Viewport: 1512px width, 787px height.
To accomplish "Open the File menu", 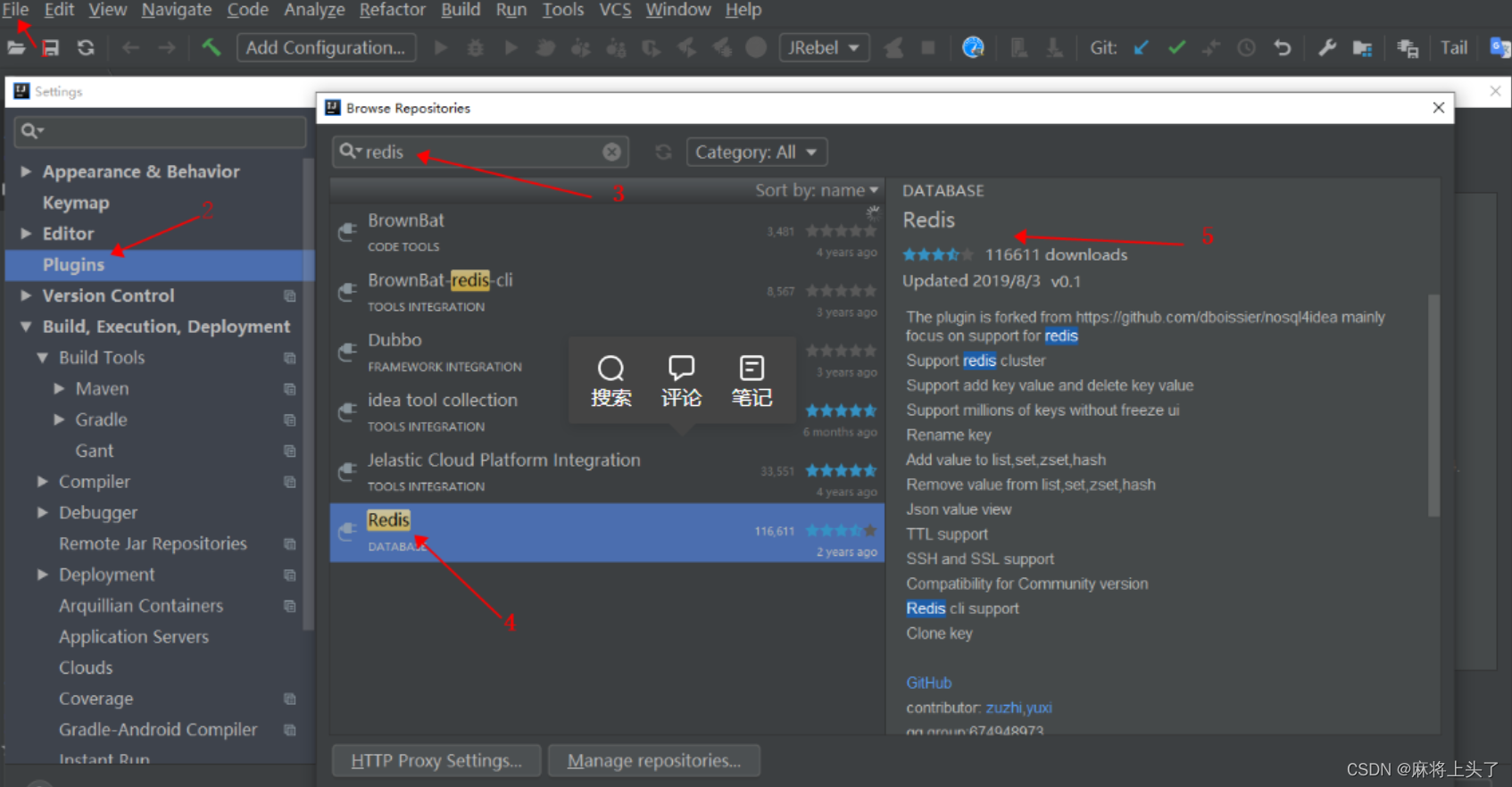I will [x=15, y=10].
